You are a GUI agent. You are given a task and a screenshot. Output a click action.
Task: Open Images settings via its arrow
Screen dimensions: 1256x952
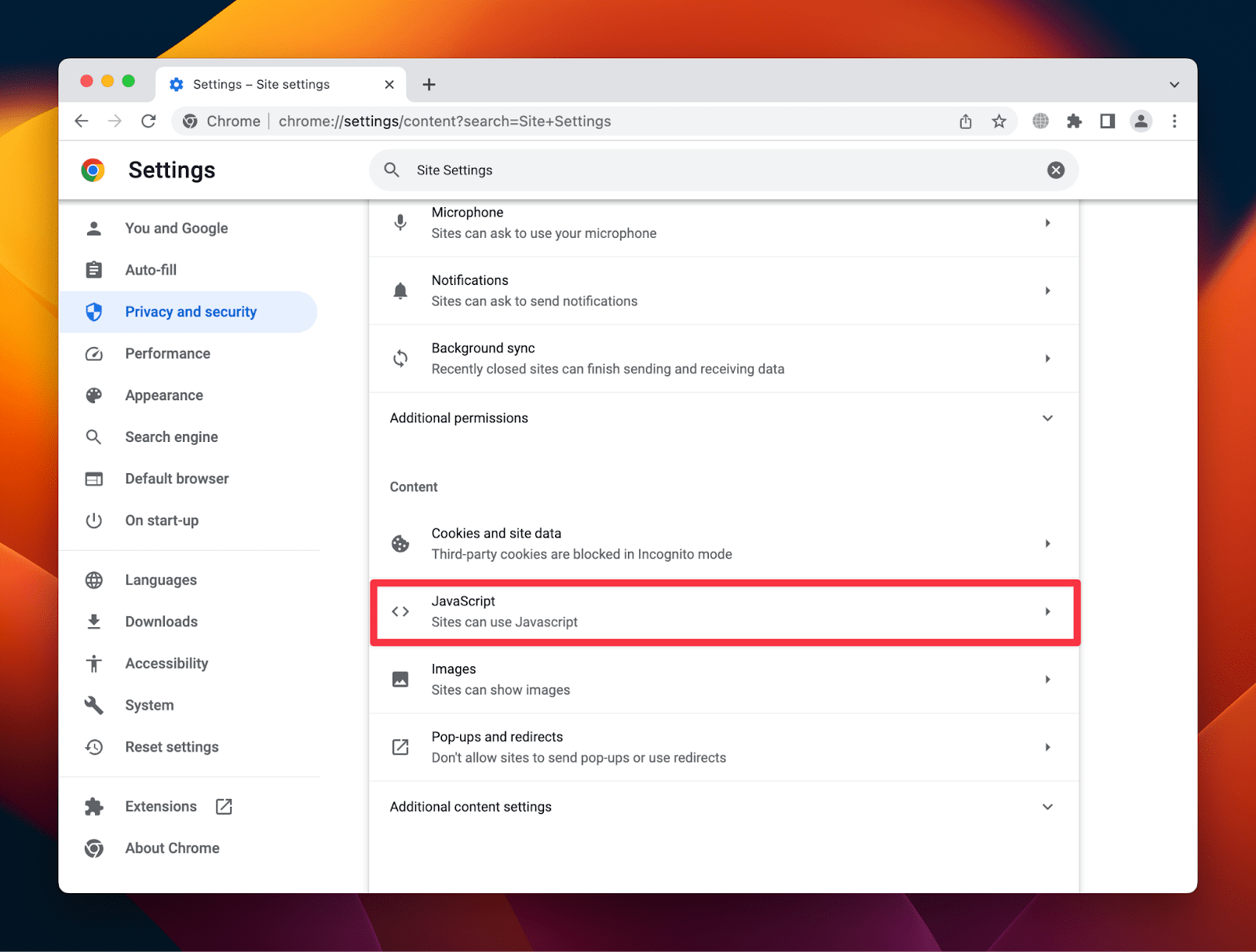click(x=1048, y=680)
